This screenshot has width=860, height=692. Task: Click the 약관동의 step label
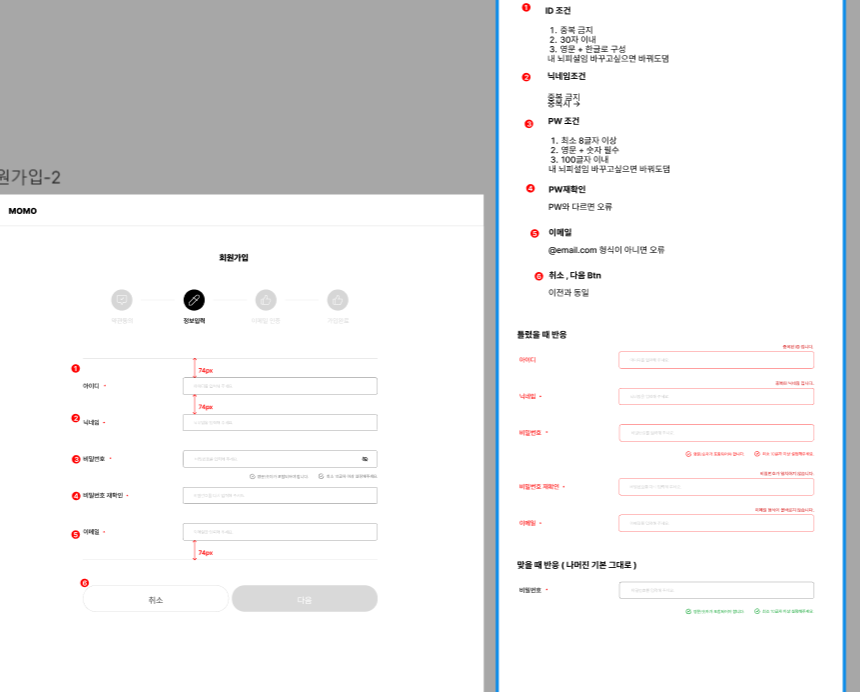click(x=122, y=321)
